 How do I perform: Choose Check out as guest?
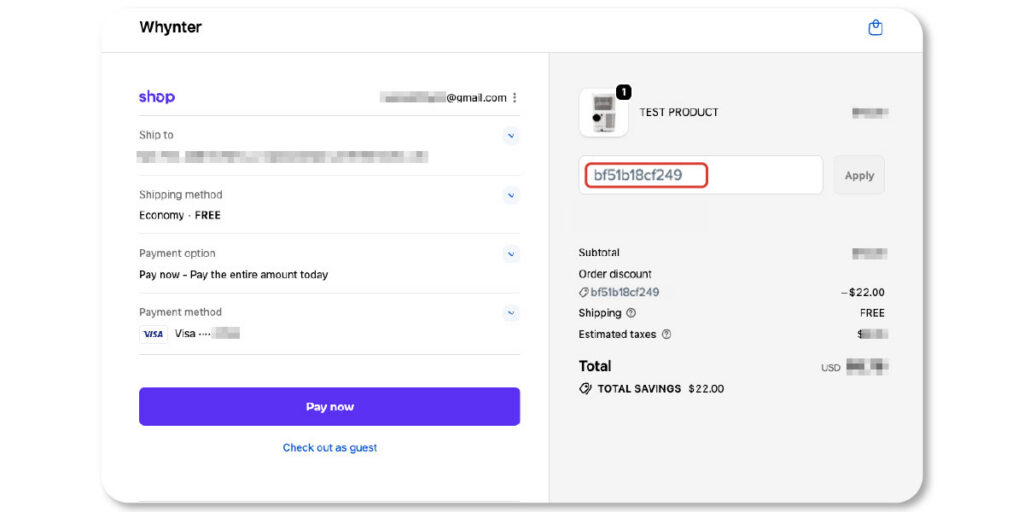[330, 448]
